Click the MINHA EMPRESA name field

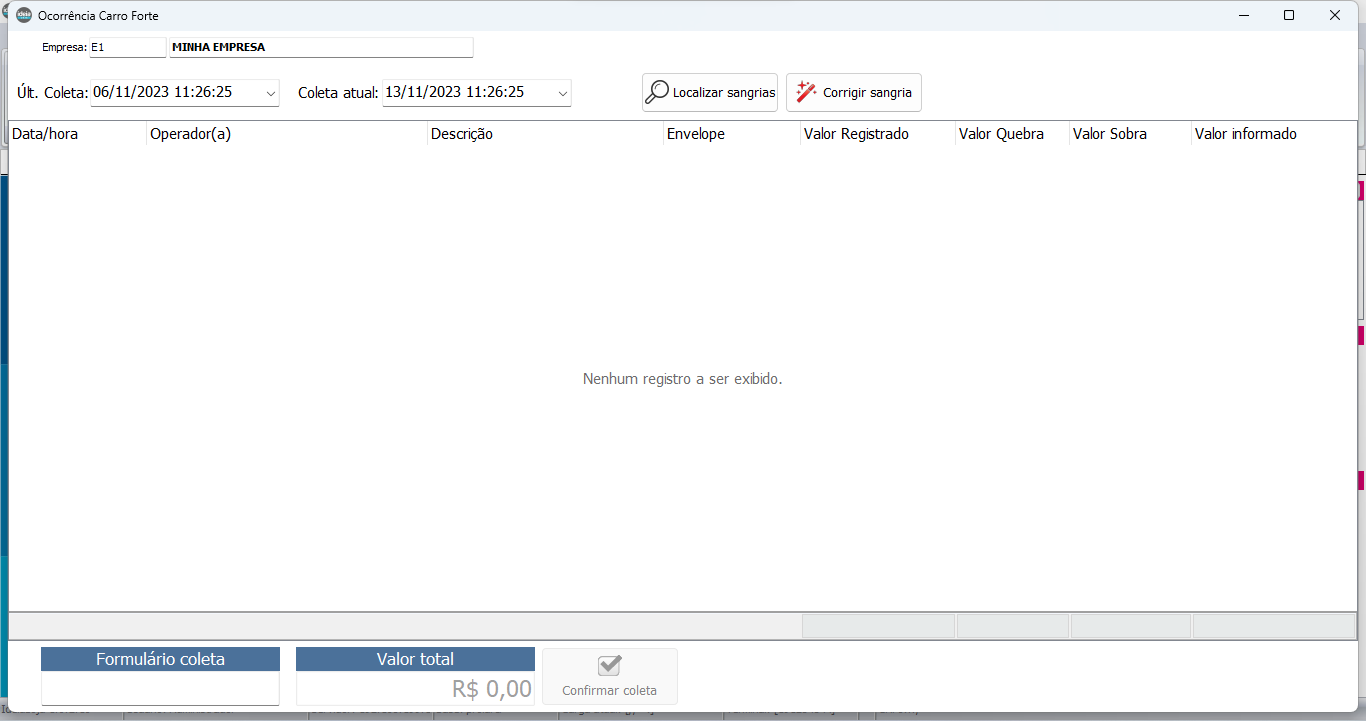pos(320,47)
